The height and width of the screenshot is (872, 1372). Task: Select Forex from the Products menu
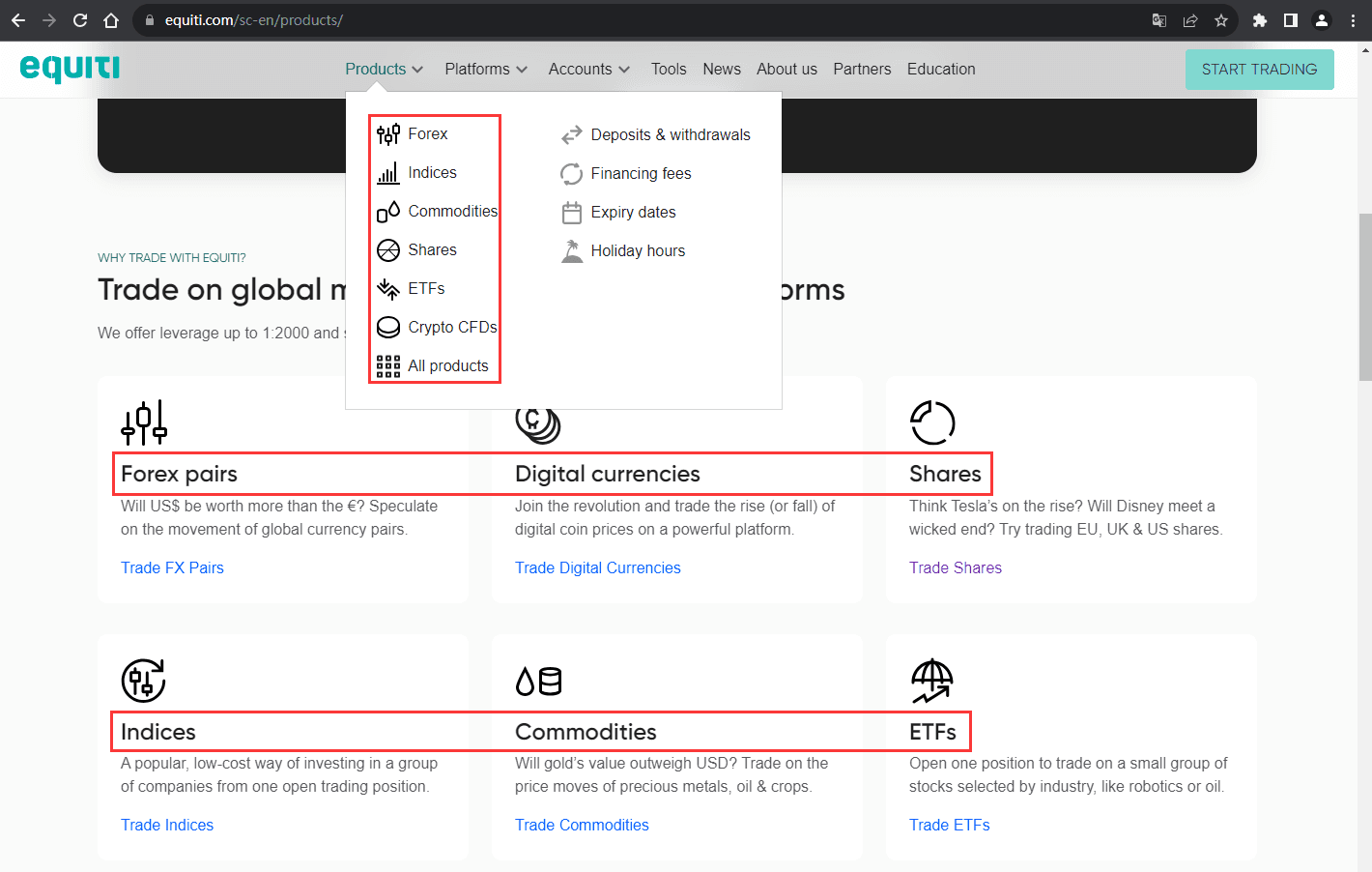point(428,134)
